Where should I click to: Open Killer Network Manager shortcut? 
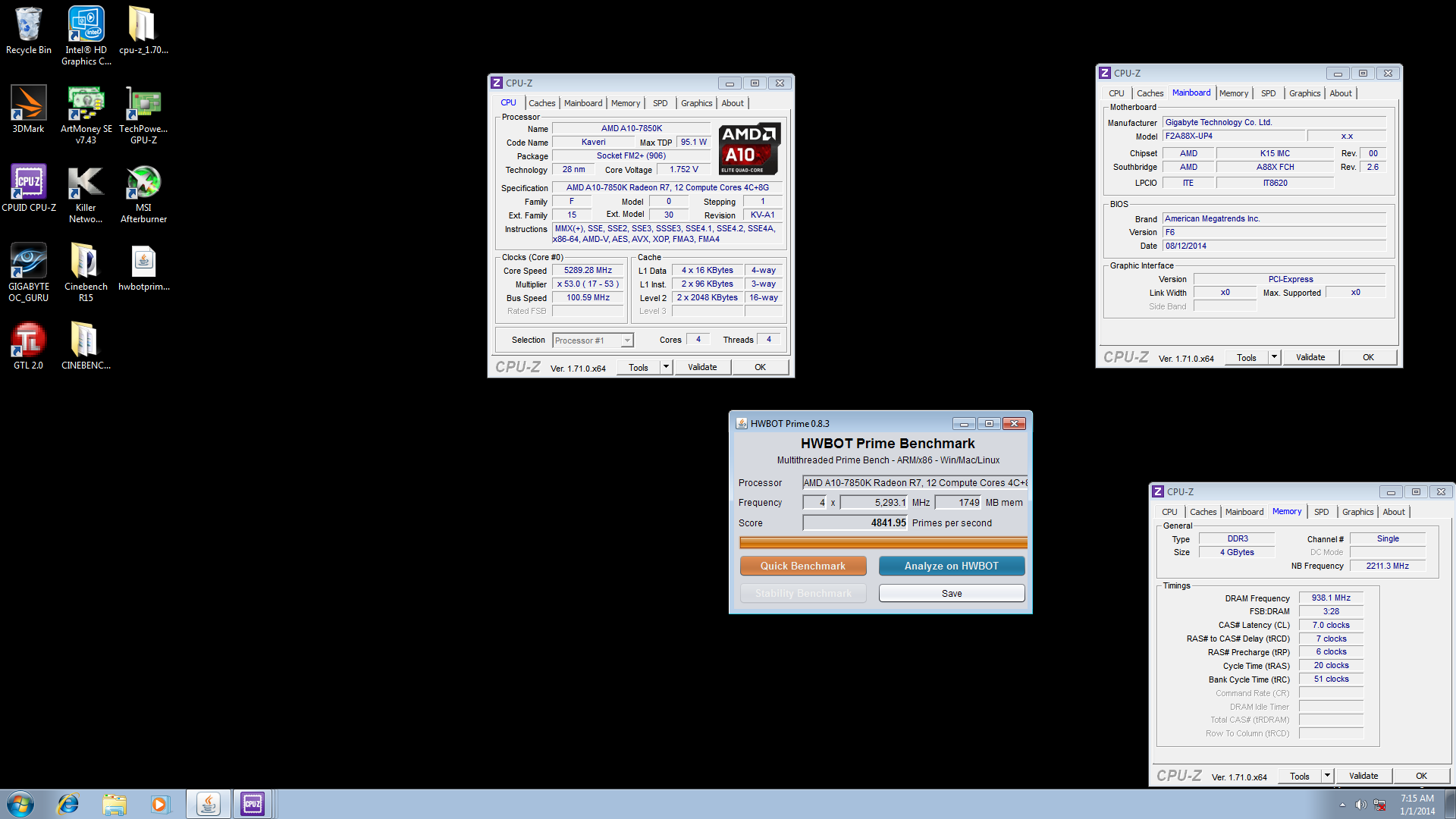pyautogui.click(x=86, y=194)
